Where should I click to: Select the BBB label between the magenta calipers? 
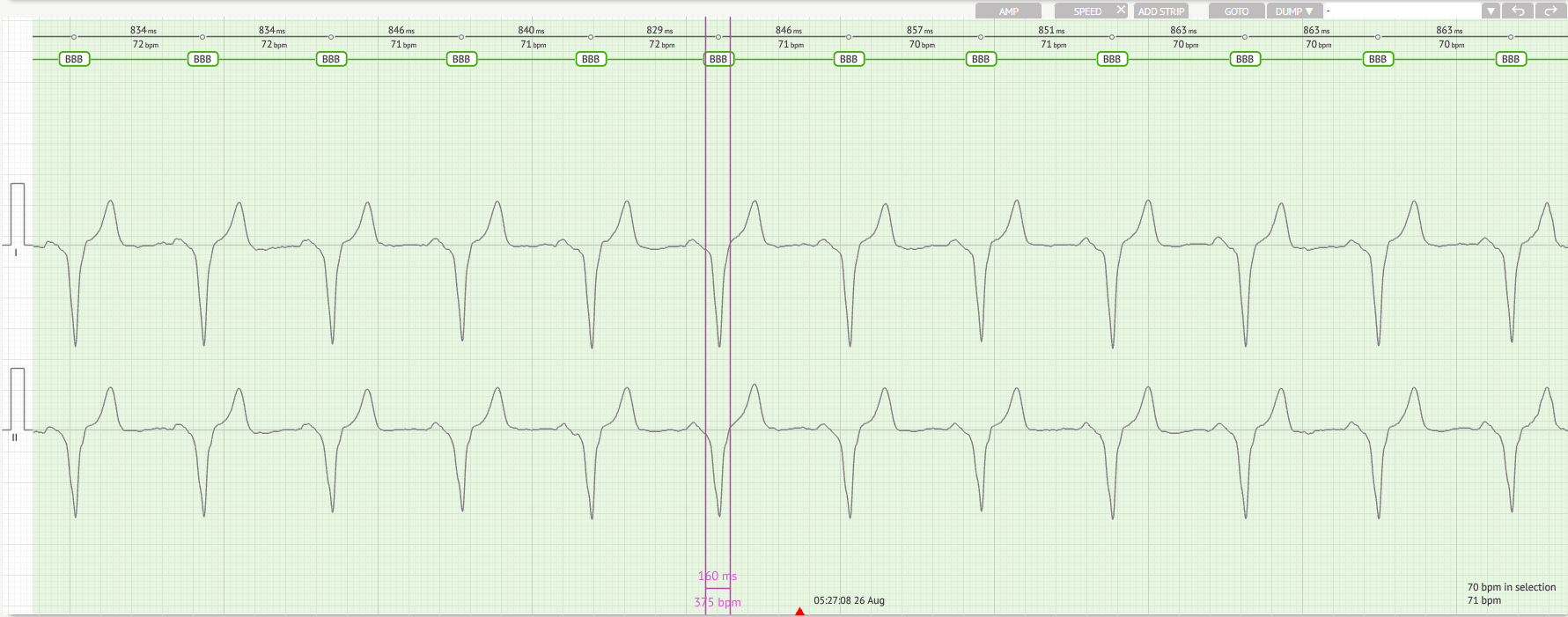tap(718, 59)
